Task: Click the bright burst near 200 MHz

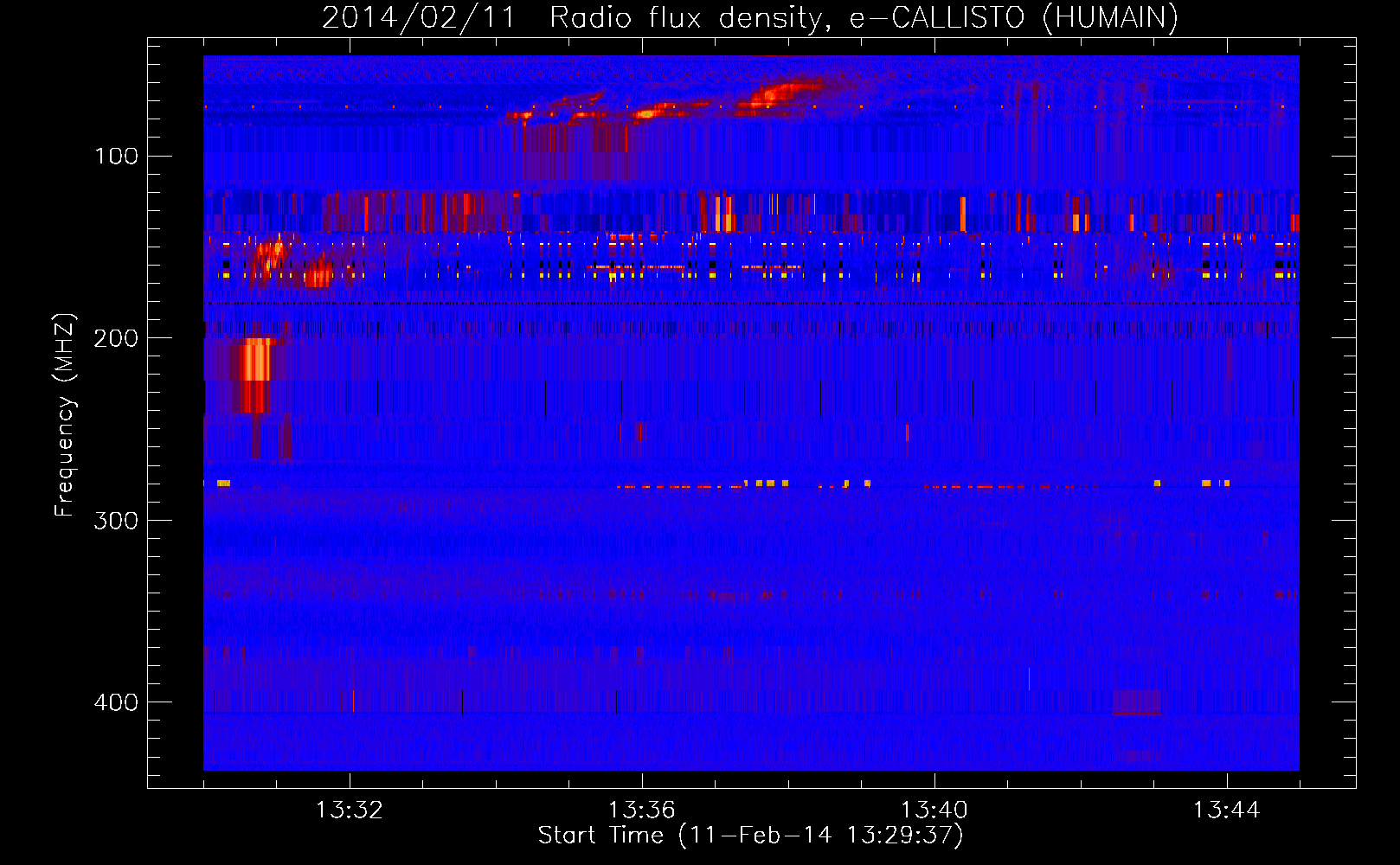Action: (255, 375)
